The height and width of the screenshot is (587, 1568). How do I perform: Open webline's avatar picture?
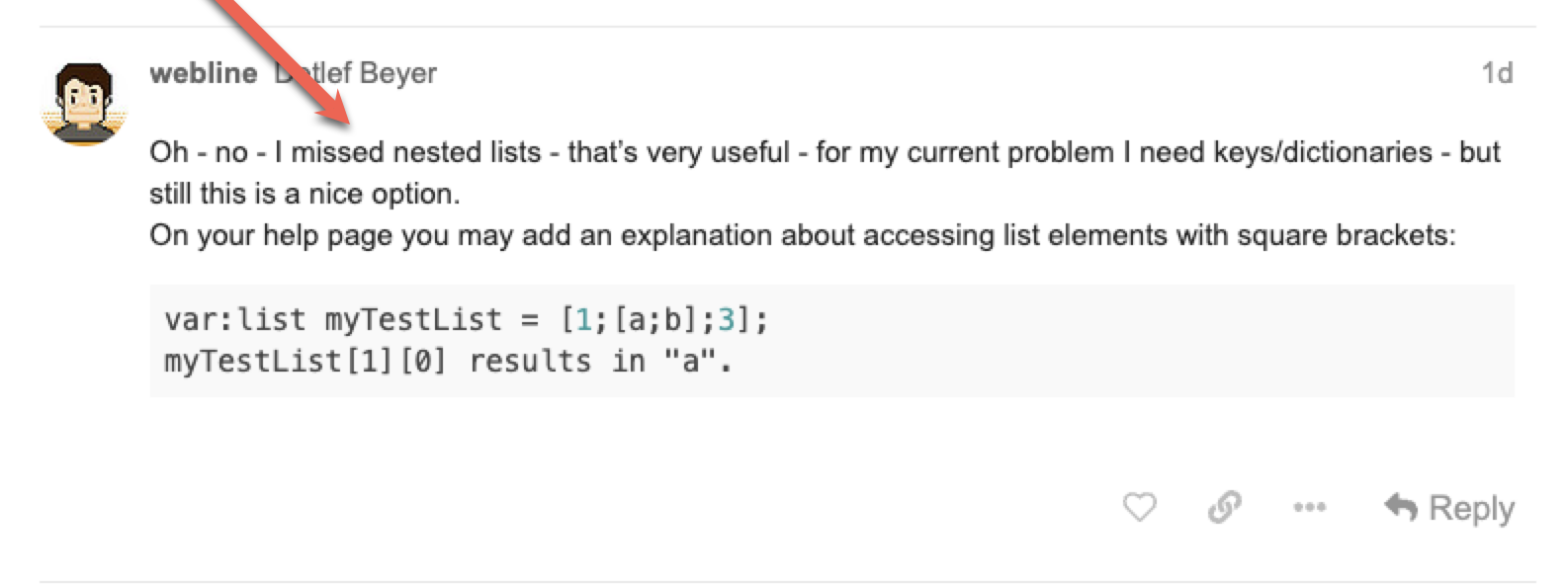(x=84, y=104)
